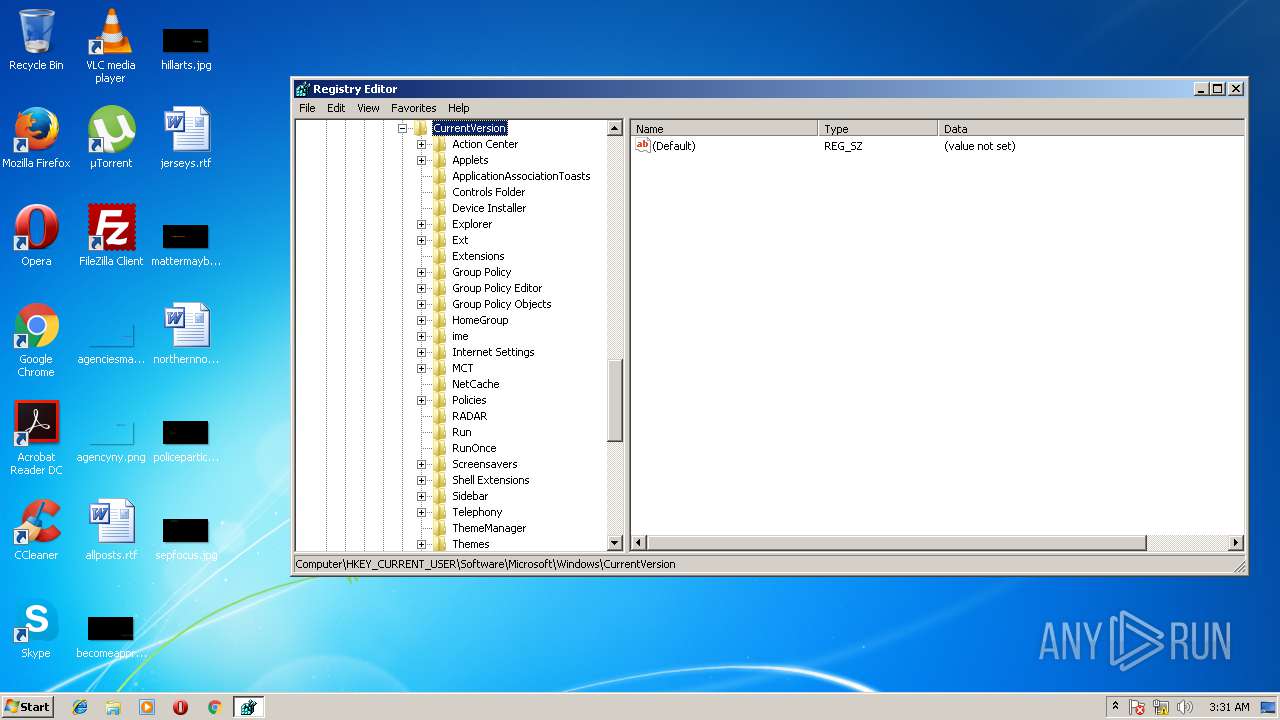Open the Recycle Bin desktop icon
The height and width of the screenshot is (720, 1280).
click(36, 40)
